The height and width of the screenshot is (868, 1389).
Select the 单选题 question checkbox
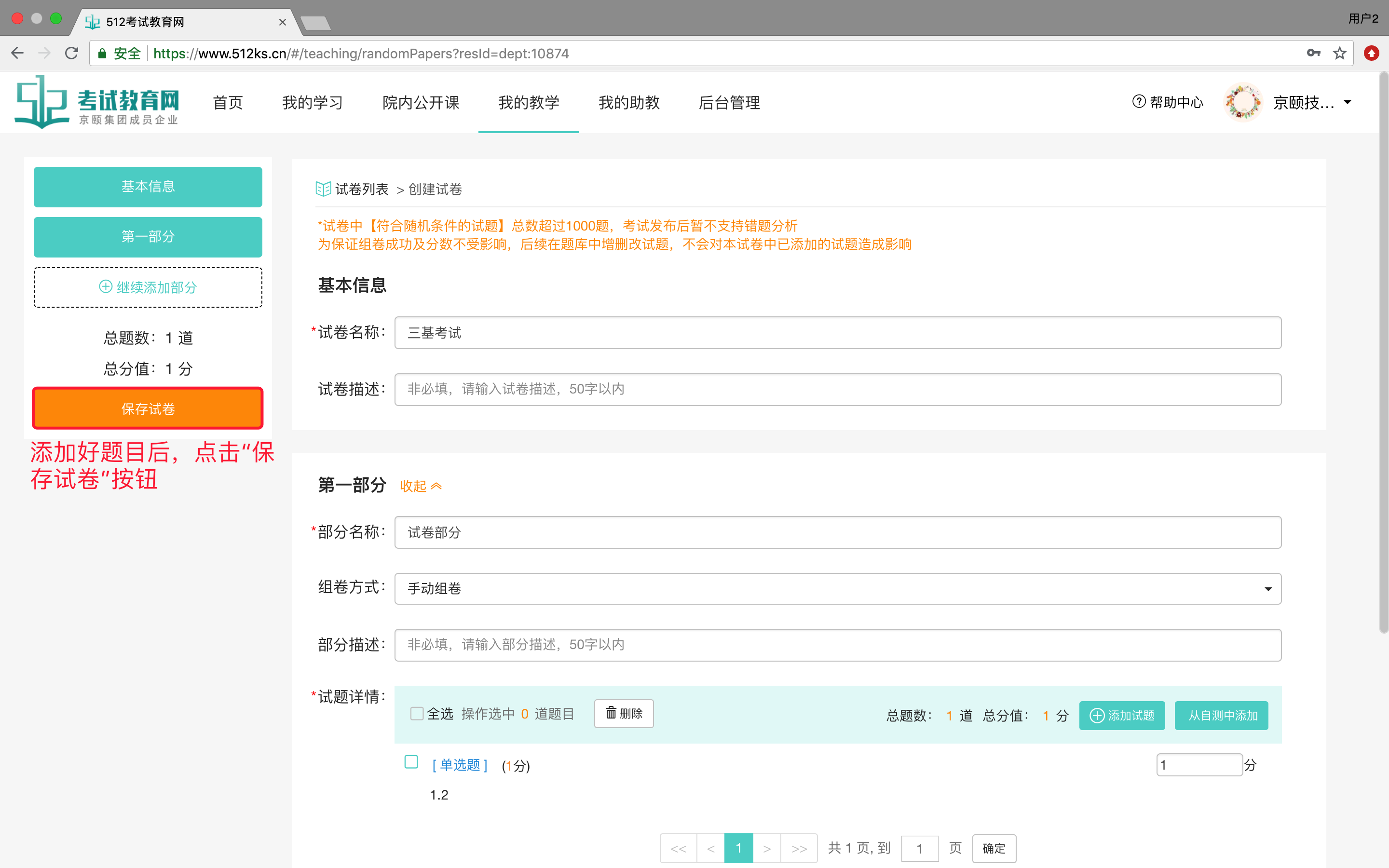click(x=411, y=762)
